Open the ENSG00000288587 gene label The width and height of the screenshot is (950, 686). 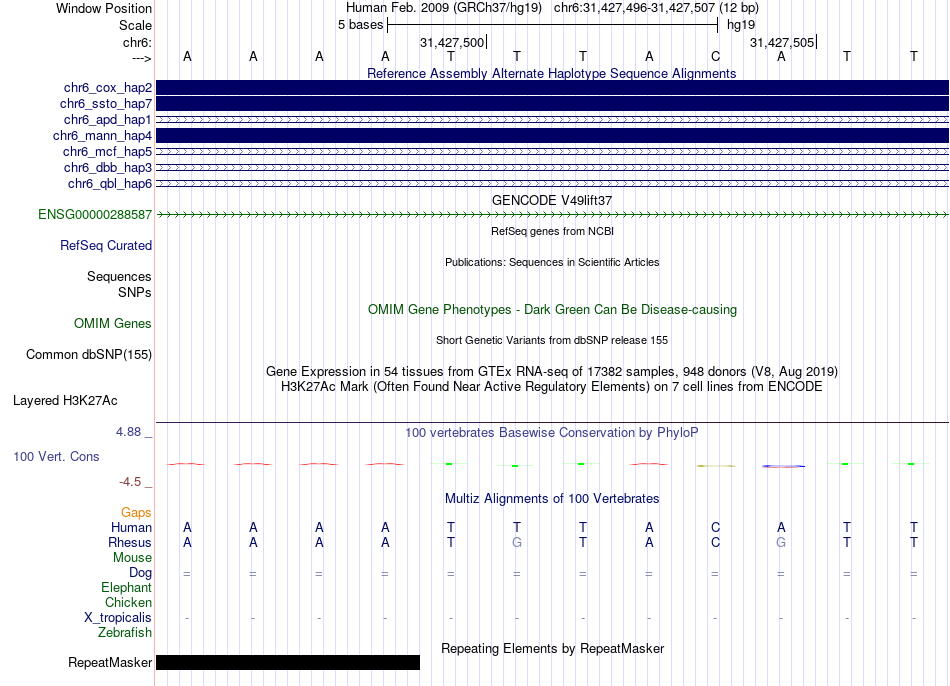(95, 215)
